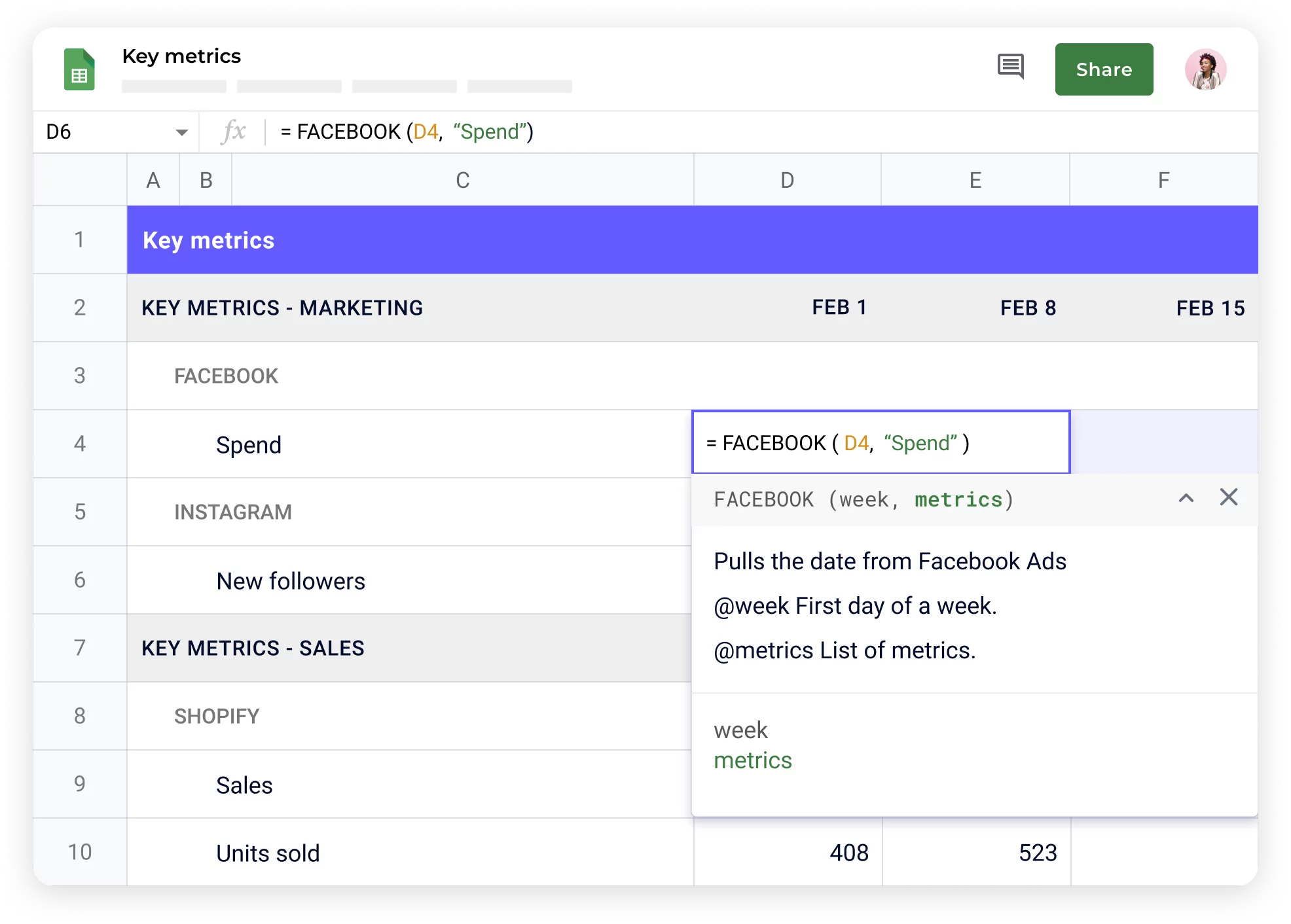1291x924 pixels.
Task: Select row 1 header
Action: pyautogui.click(x=80, y=240)
